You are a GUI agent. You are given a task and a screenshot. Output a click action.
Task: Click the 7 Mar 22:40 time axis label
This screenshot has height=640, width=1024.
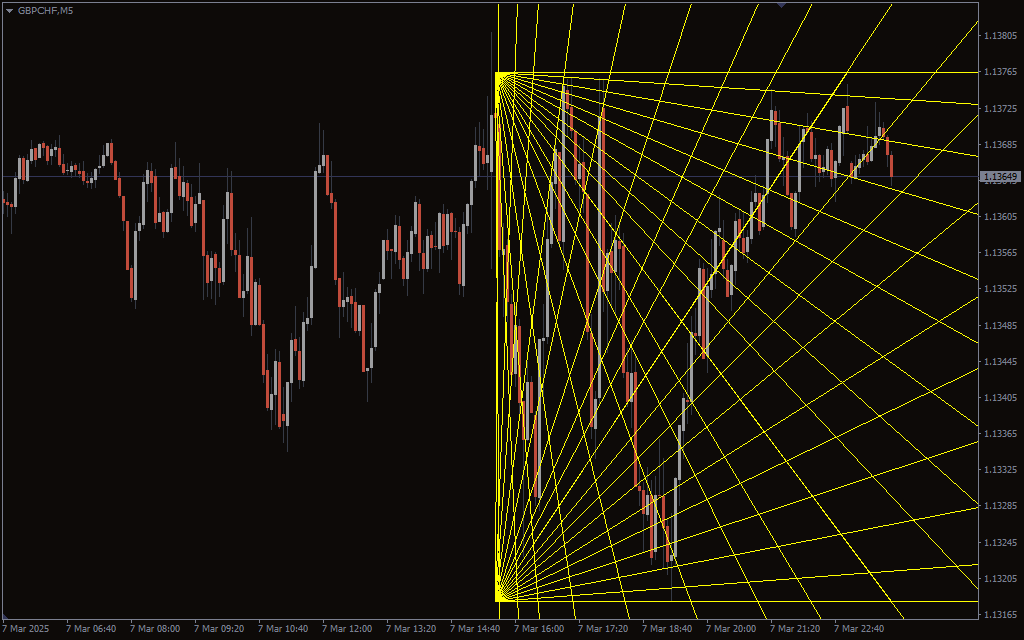pos(859,629)
